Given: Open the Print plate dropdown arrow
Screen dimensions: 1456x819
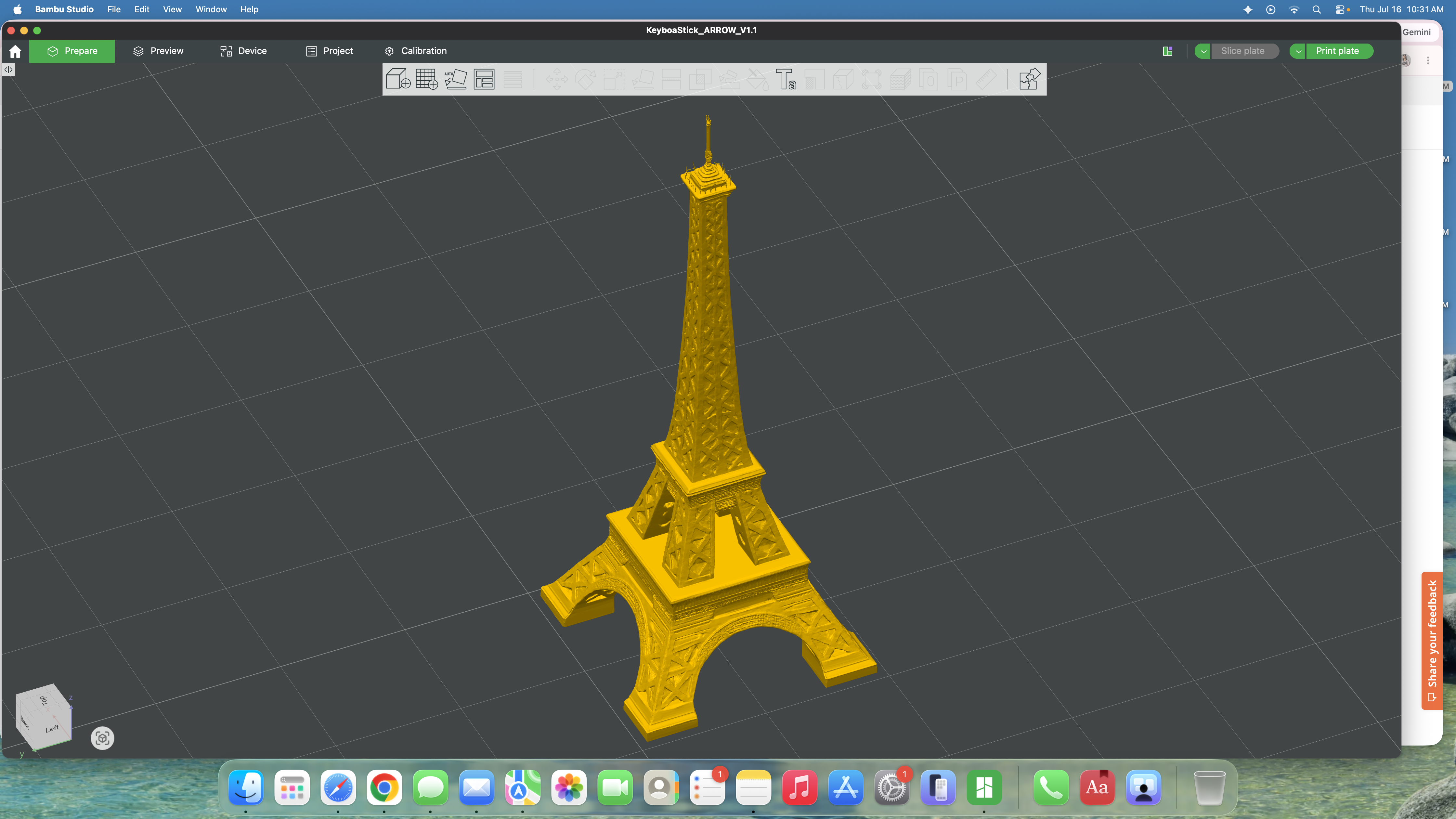Looking at the screenshot, I should tap(1298, 51).
